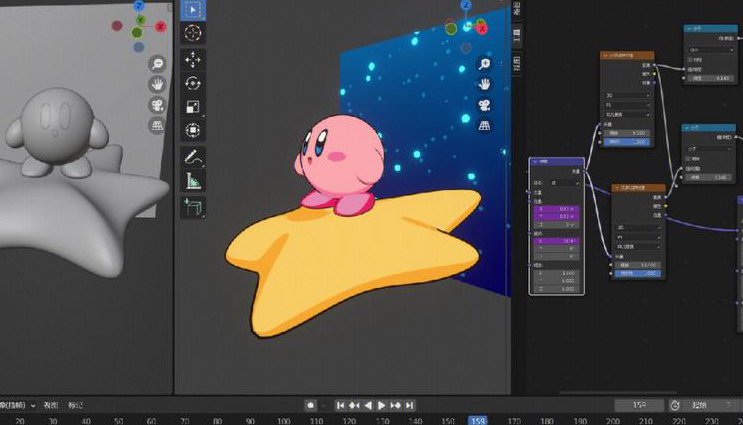Open the timeline 标记 (Marker) menu
743x425 pixels.
(75, 405)
